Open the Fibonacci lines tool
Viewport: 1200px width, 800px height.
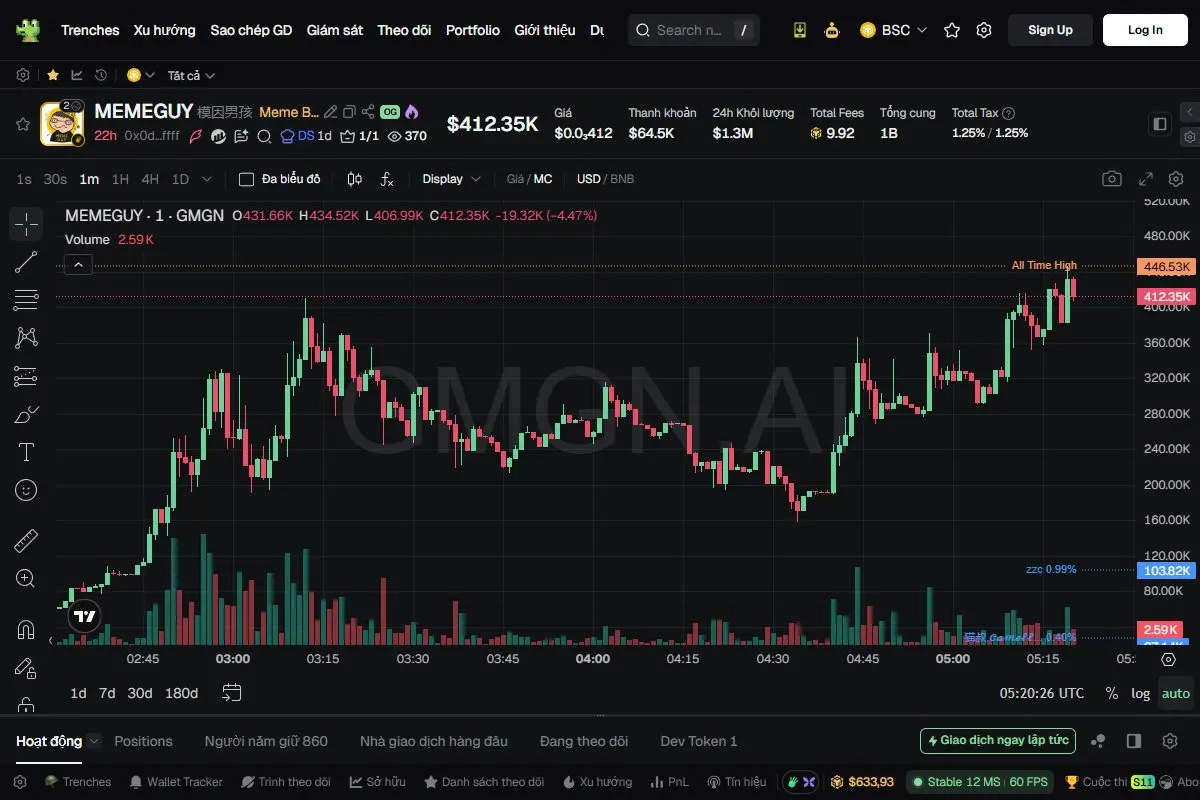point(26,300)
